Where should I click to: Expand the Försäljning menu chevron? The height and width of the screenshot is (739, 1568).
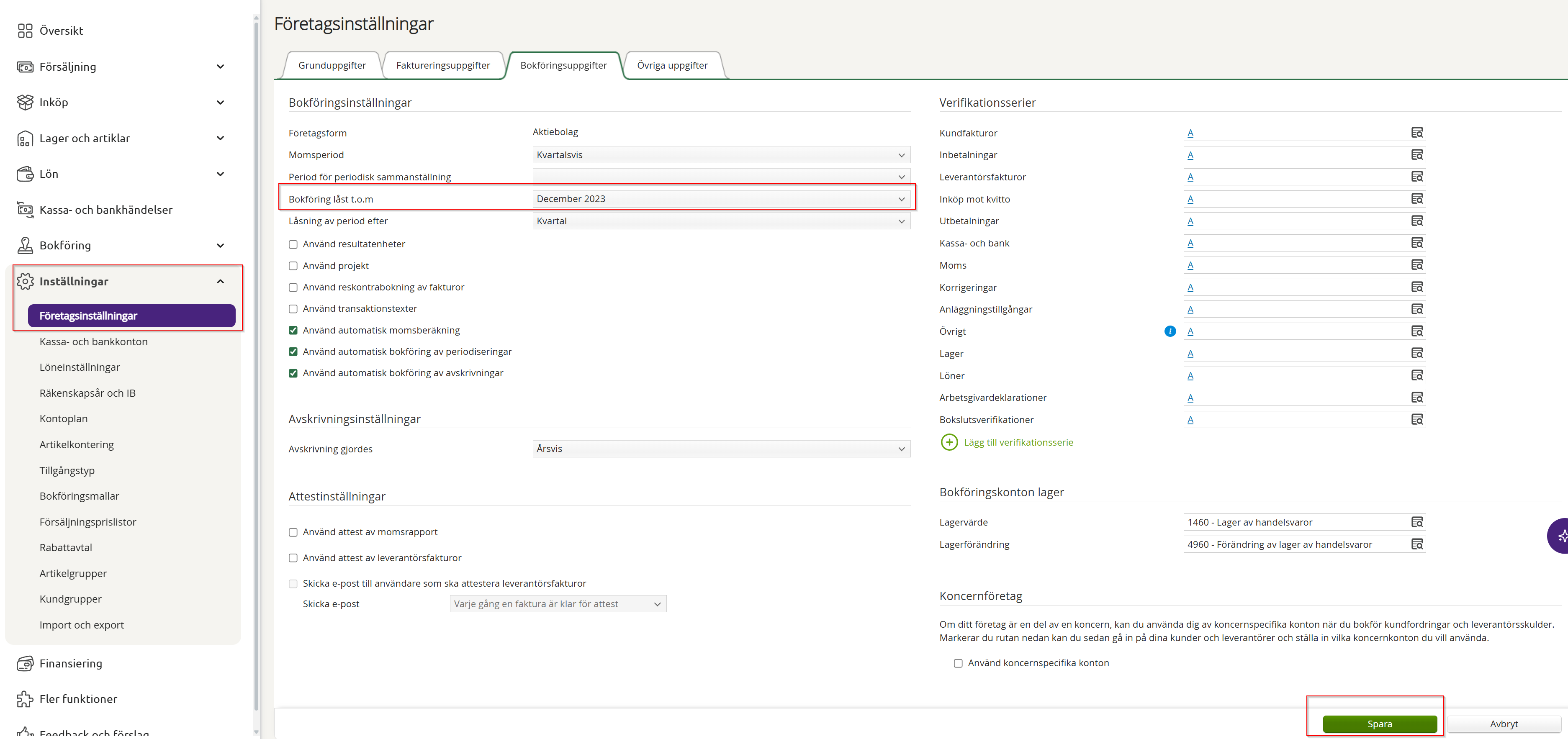click(220, 67)
